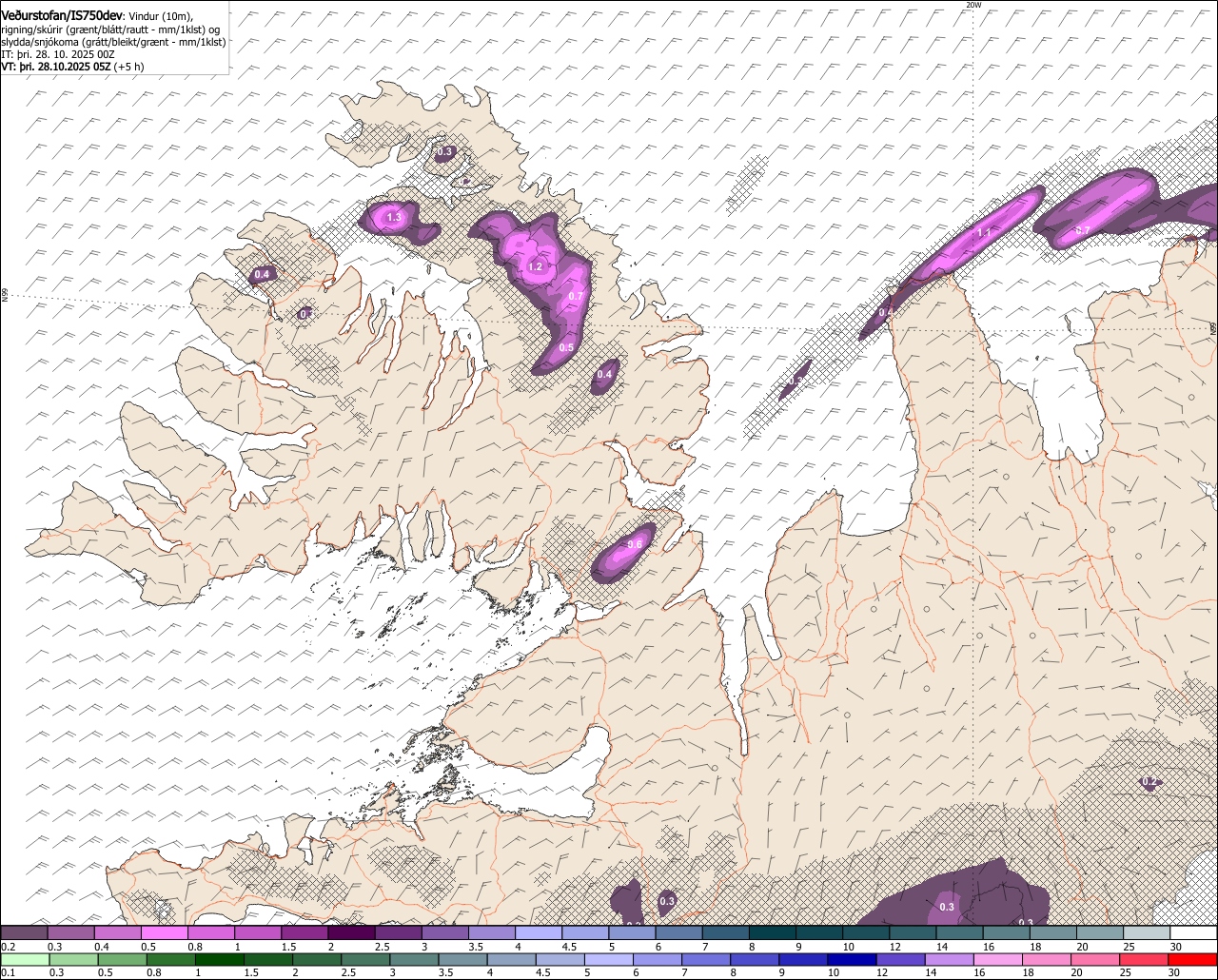Select white upper legend swatch starting at 30
The image size is (1218, 980).
[1194, 933]
